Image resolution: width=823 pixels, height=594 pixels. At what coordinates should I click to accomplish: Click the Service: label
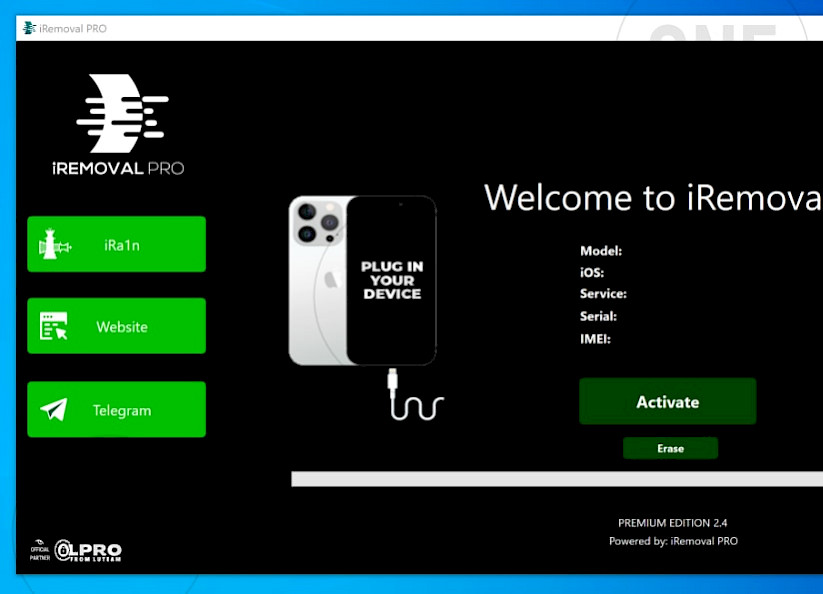(603, 294)
